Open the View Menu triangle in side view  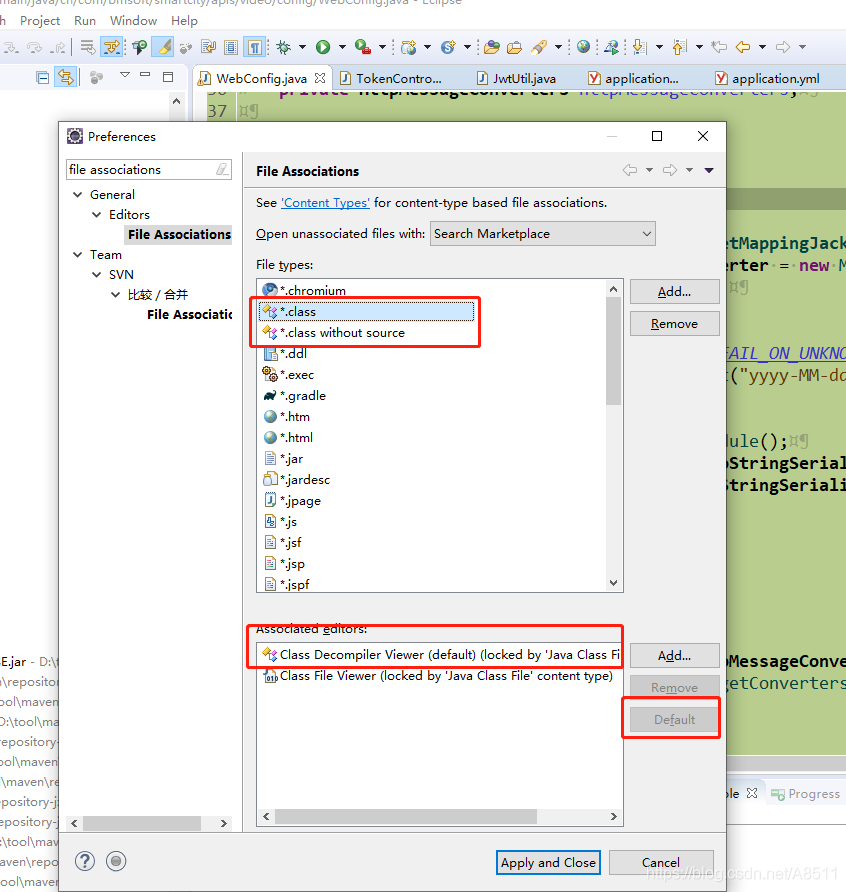(125, 75)
